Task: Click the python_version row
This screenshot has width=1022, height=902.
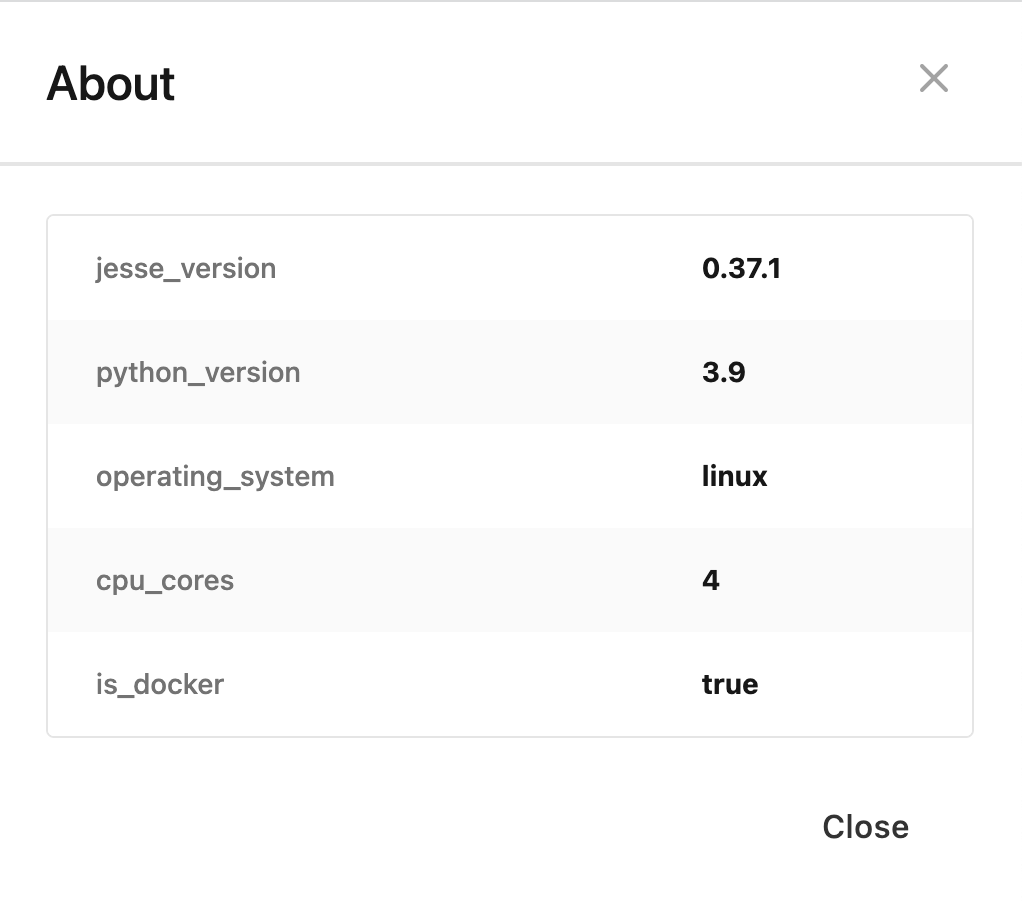Action: (510, 372)
